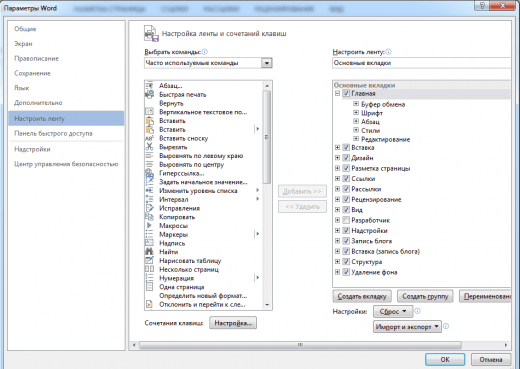Click the horizontal scrollbar at dialog bottom

(300, 345)
